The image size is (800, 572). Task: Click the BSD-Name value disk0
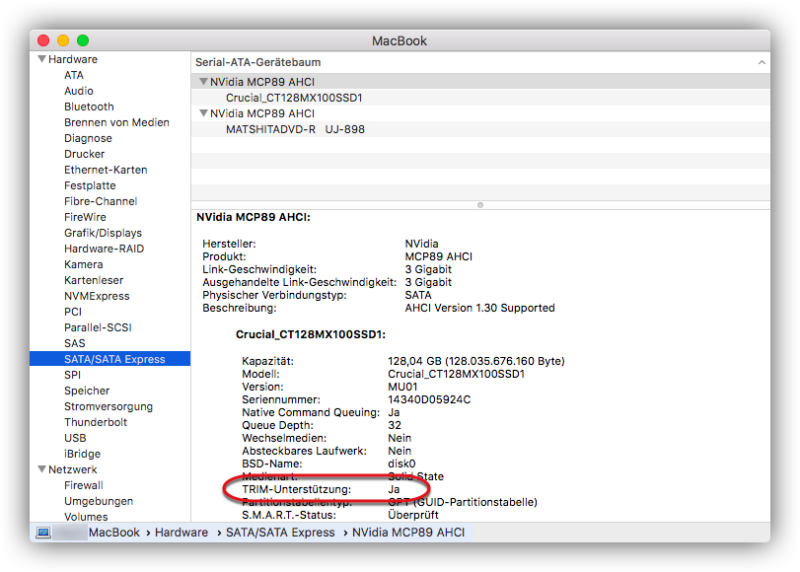[x=402, y=464]
